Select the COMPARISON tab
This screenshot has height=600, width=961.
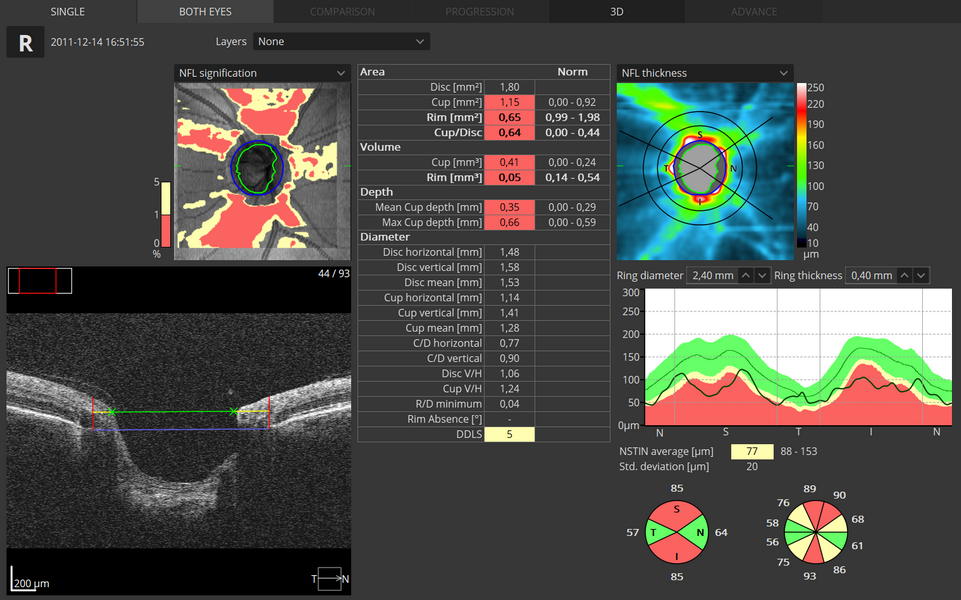342,12
